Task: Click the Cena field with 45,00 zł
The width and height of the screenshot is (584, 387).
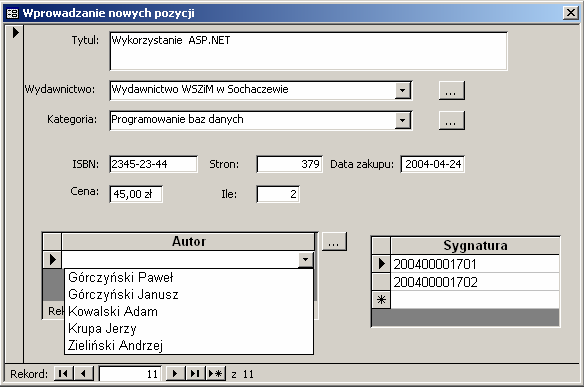Action: [x=136, y=194]
